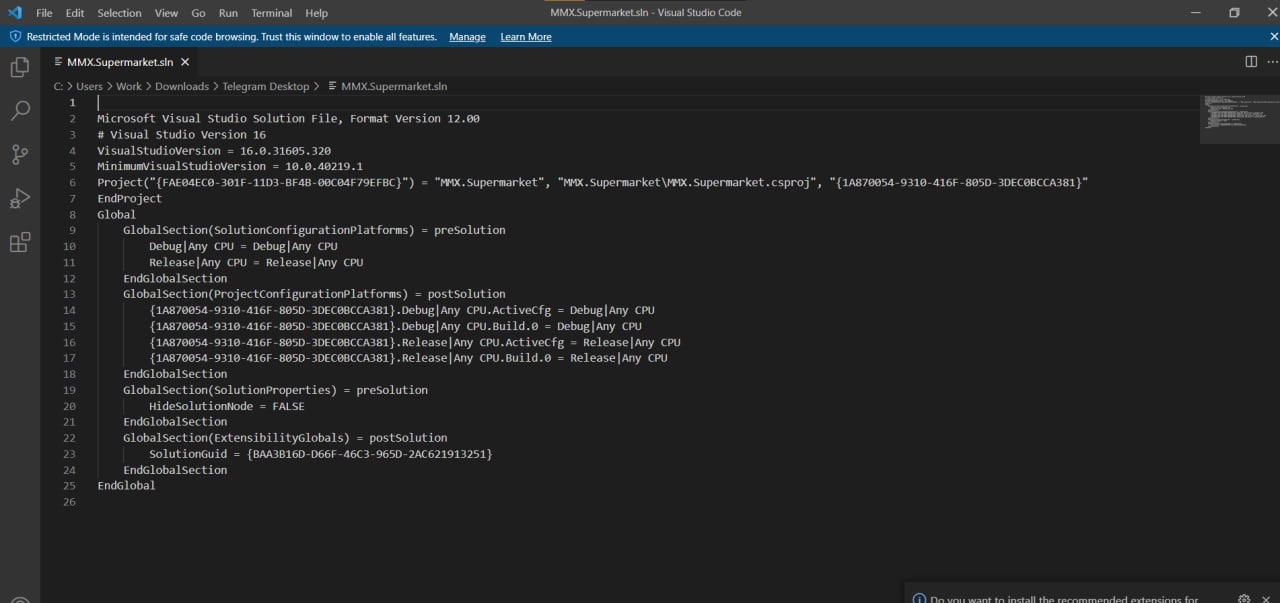Dismiss the Restricted Mode banner
The width and height of the screenshot is (1280, 603).
pos(1274,37)
